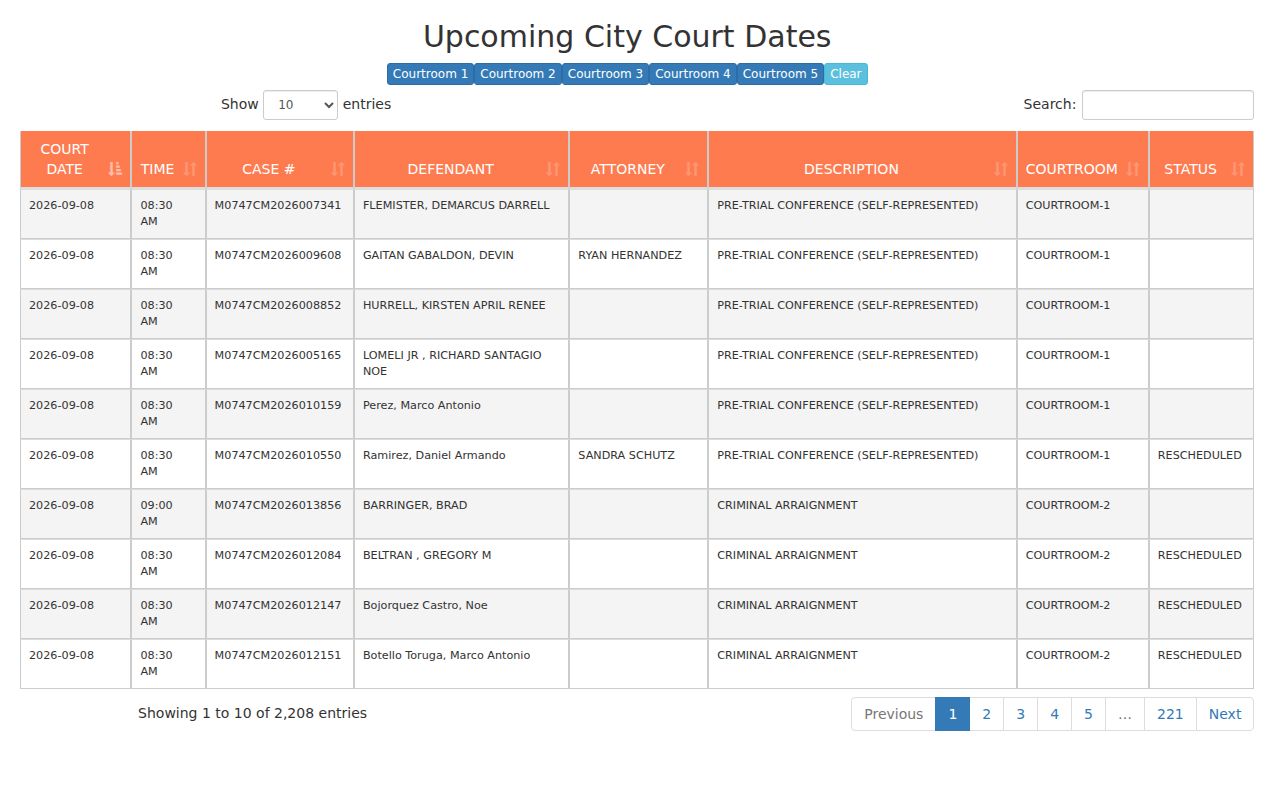Click the Status column sort arrows
Image resolution: width=1280 pixels, height=800 pixels.
(1238, 169)
